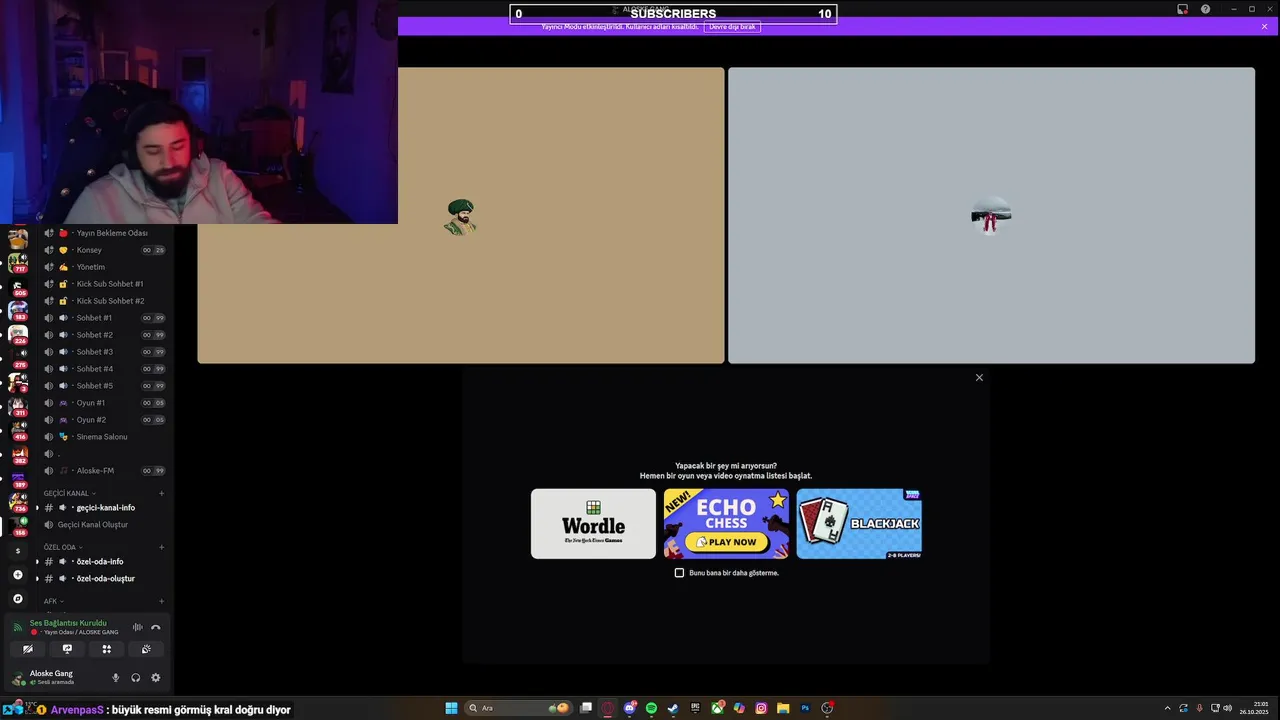This screenshot has height=720, width=1280.
Task: Join the Sohbet #3 voice channel
Action: pyautogui.click(x=104, y=352)
